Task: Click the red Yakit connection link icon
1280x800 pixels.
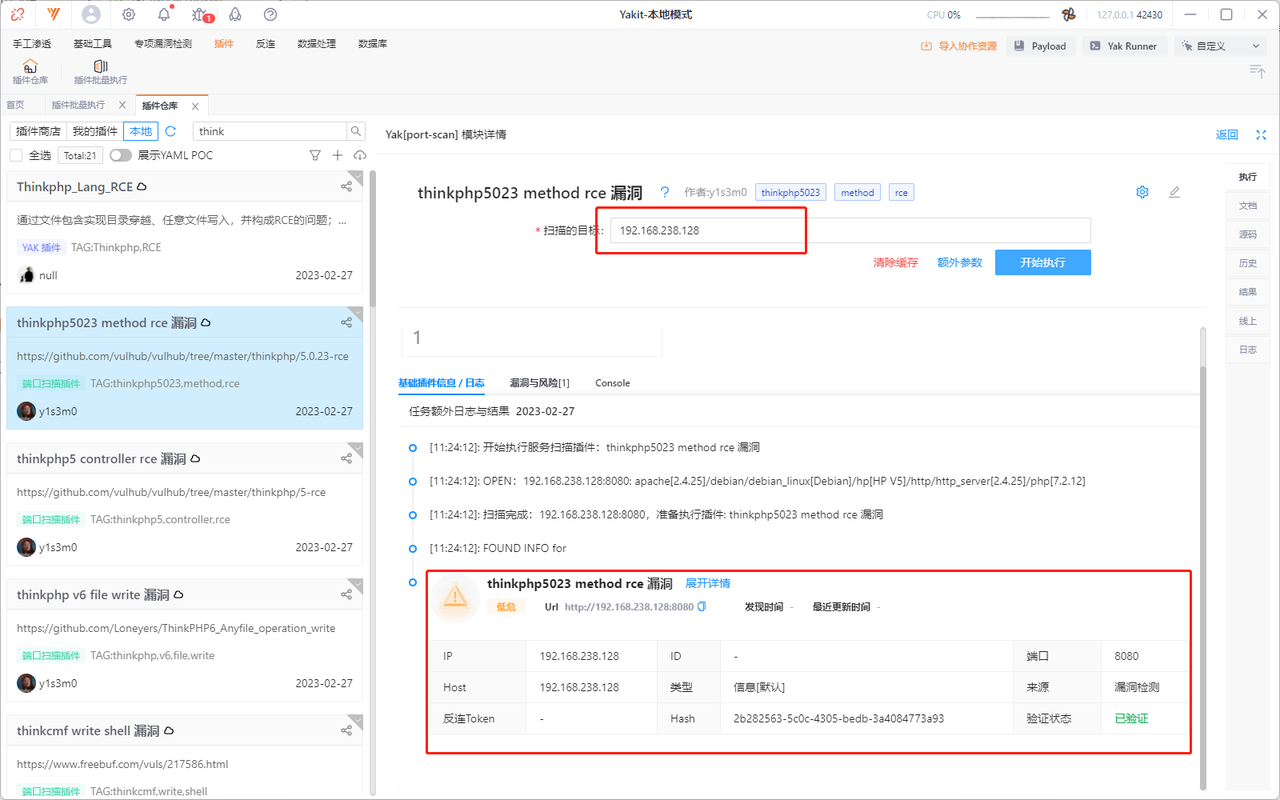Action: point(18,15)
